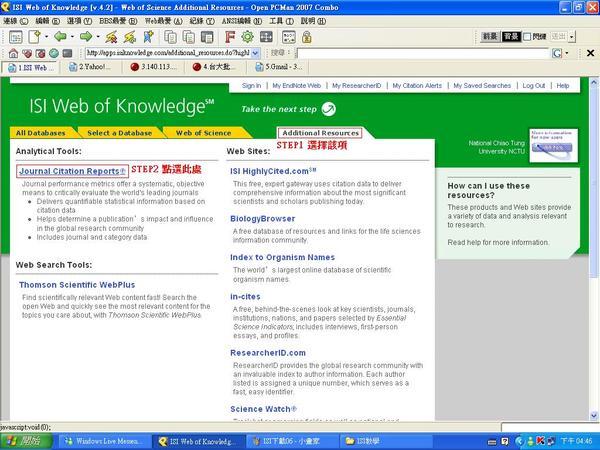The image size is (600, 450).
Task: Click the 開始 Start button
Action: (26, 441)
